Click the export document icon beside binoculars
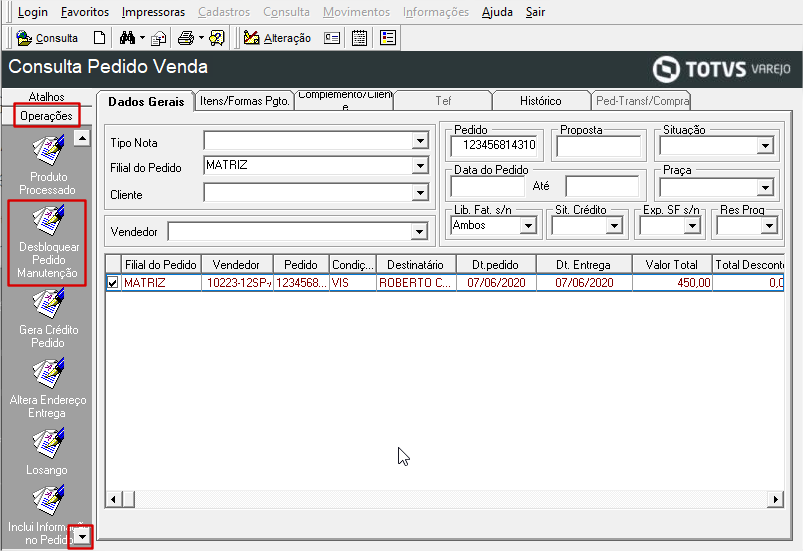This screenshot has width=803, height=551. 159,38
